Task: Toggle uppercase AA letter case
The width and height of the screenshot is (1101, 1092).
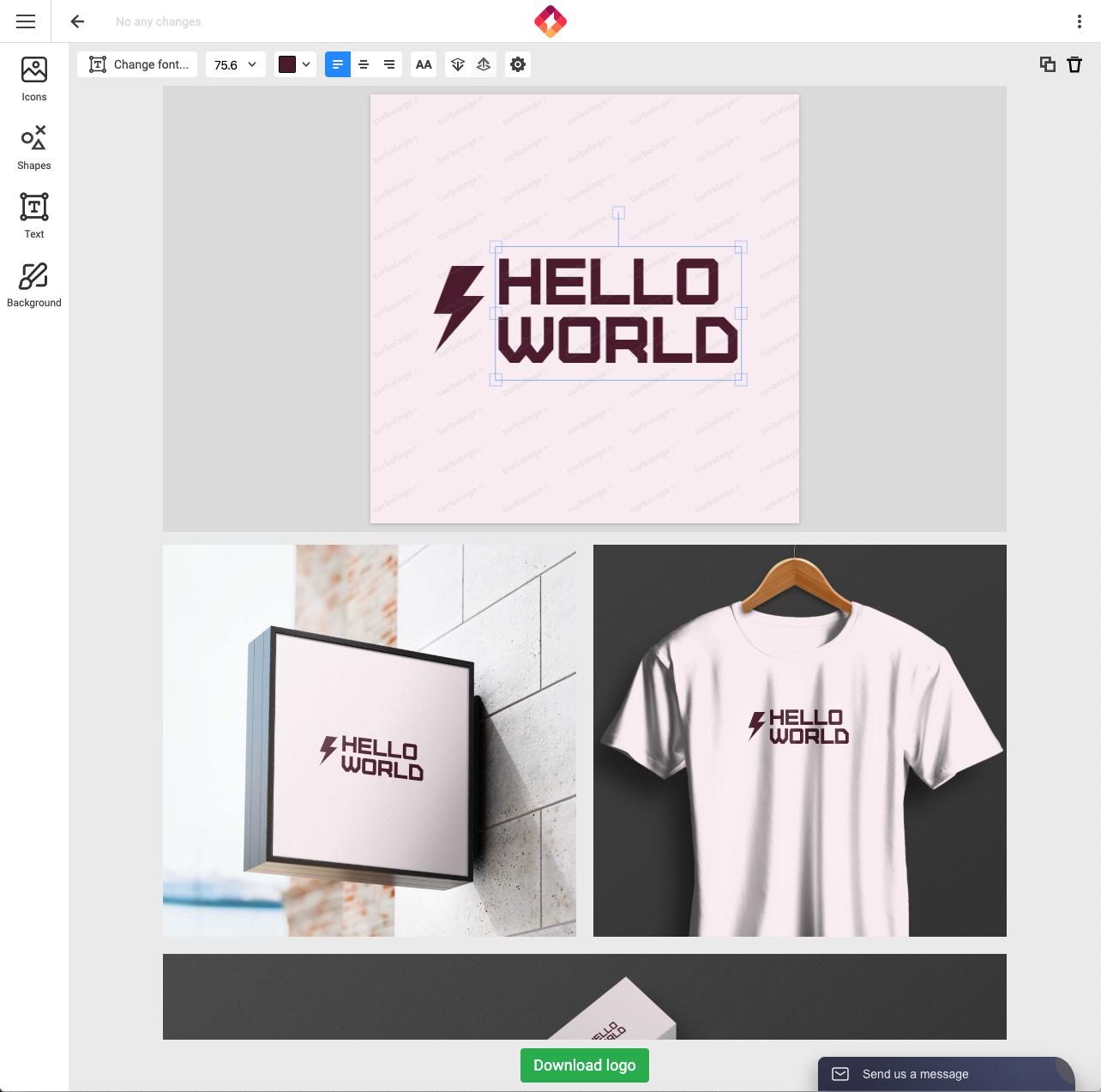Action: pyautogui.click(x=424, y=64)
